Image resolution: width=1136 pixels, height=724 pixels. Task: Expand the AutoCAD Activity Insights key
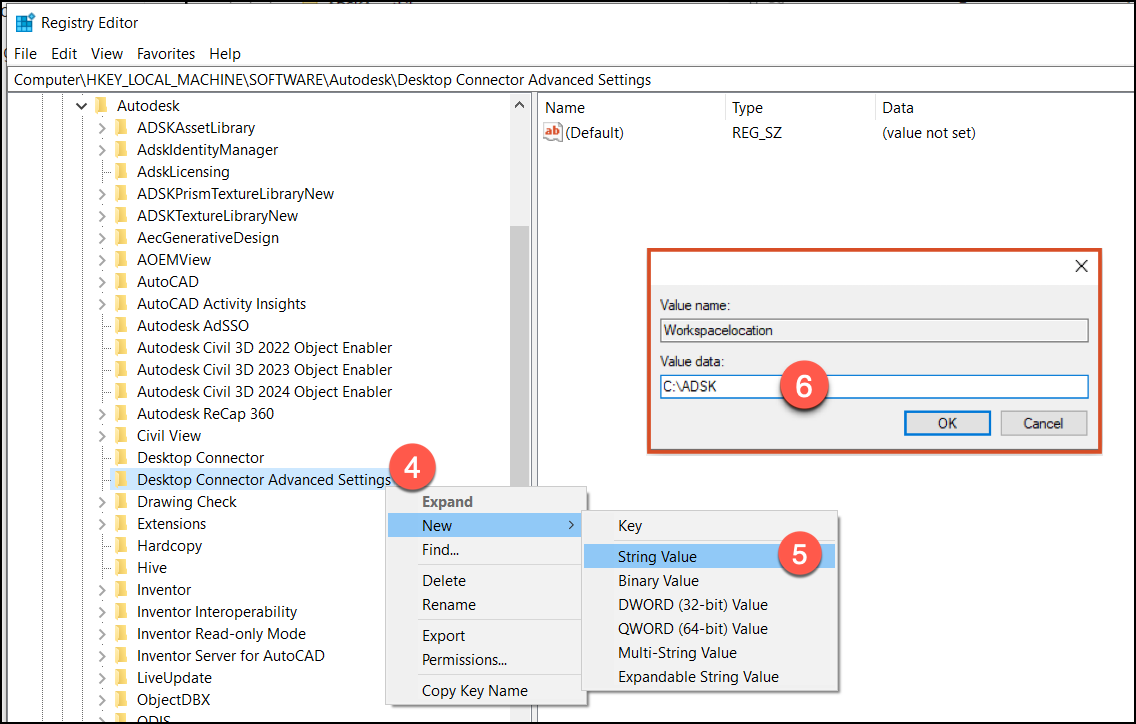click(x=102, y=304)
